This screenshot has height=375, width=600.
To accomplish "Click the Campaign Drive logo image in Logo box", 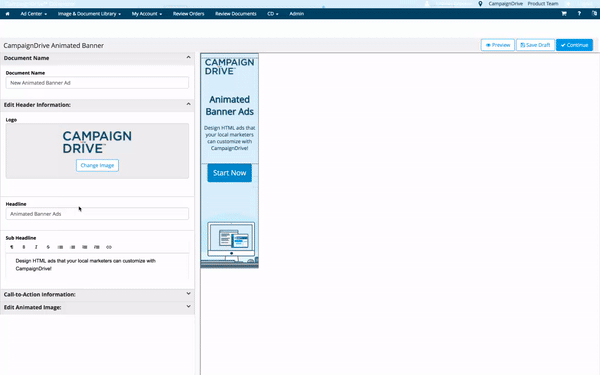I will [97, 142].
